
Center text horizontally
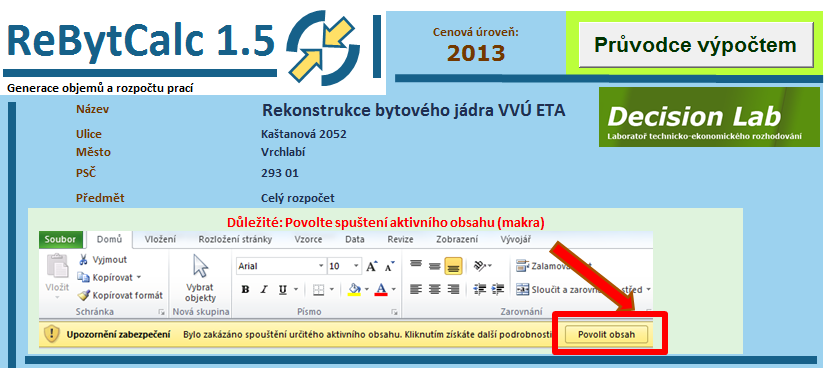pyautogui.click(x=435, y=289)
